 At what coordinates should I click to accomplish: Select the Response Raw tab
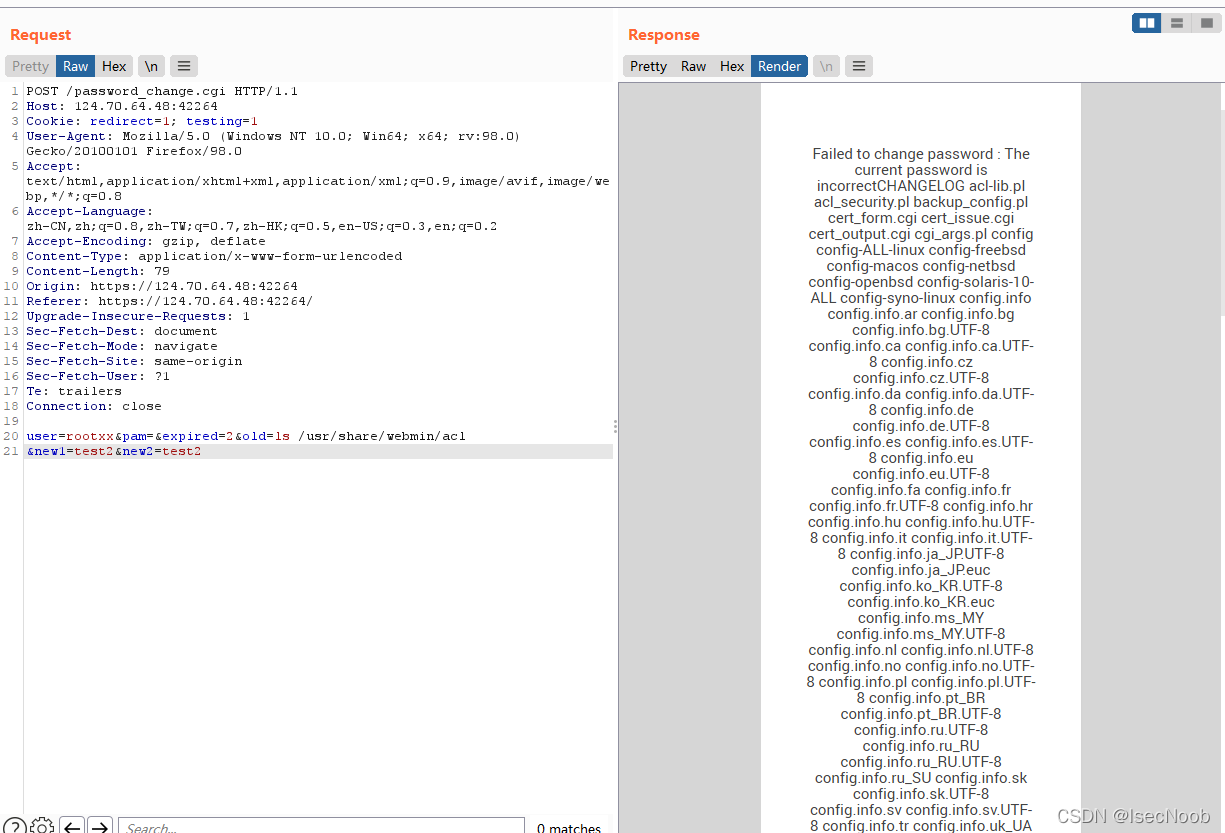click(693, 66)
